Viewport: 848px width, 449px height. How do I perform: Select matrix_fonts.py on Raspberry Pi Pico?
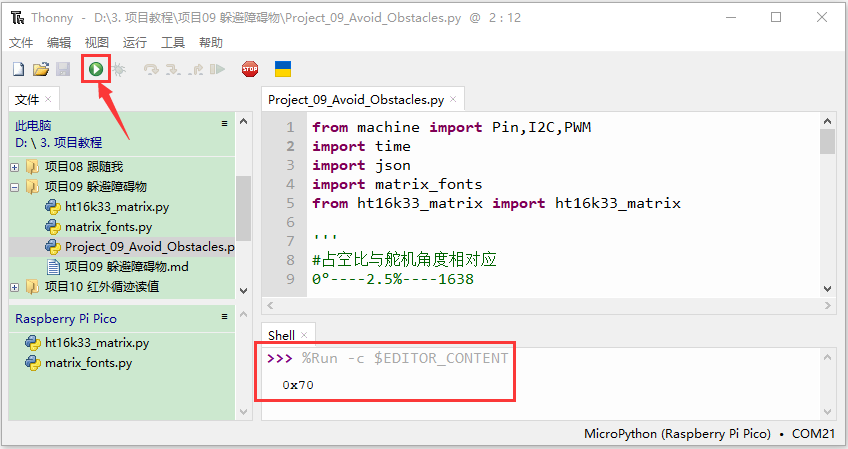88,362
